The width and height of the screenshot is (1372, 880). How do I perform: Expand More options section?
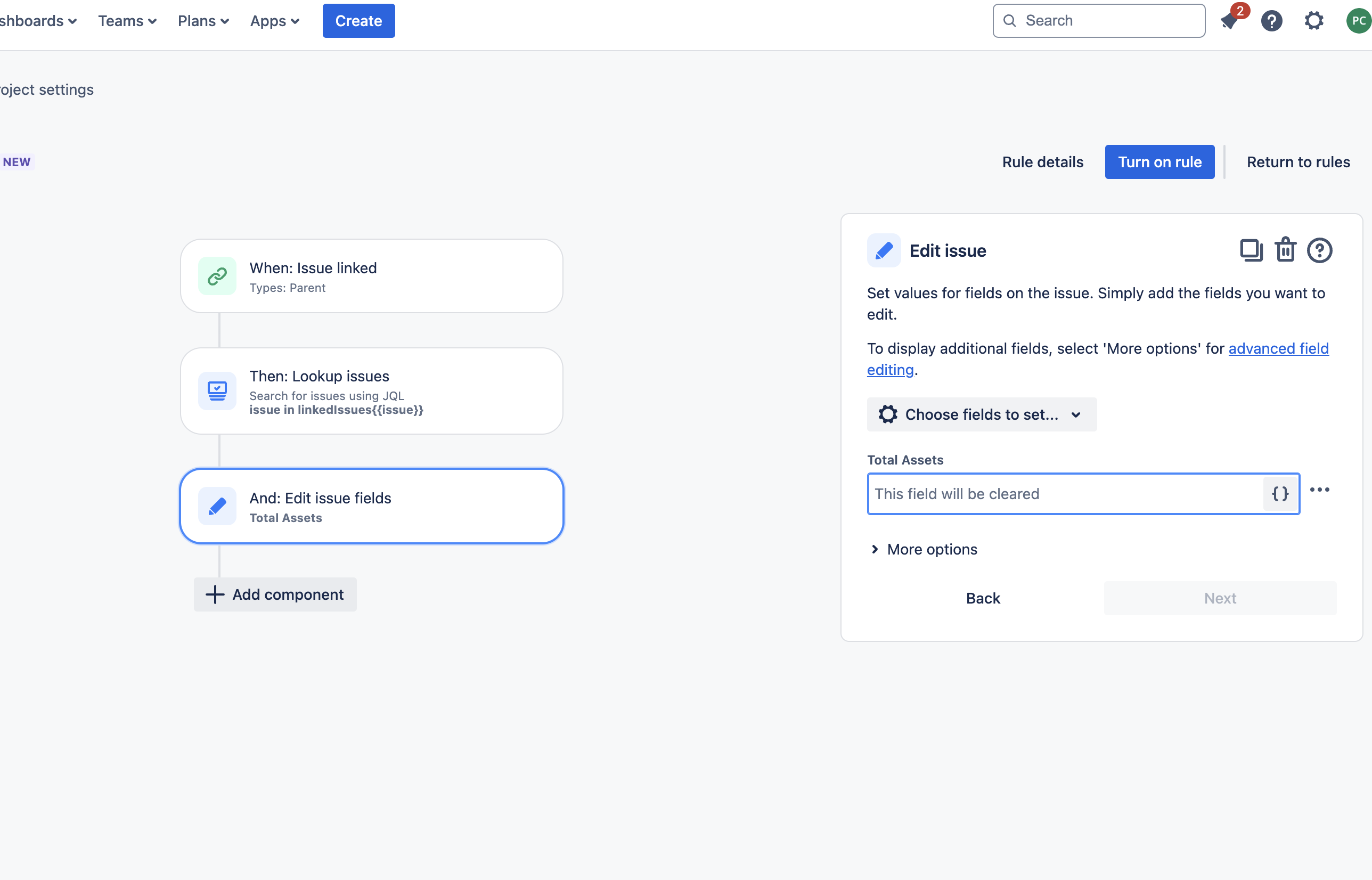point(924,549)
